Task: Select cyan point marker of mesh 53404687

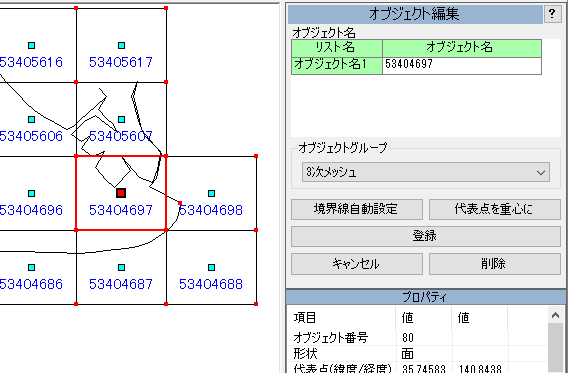Action: click(x=122, y=267)
